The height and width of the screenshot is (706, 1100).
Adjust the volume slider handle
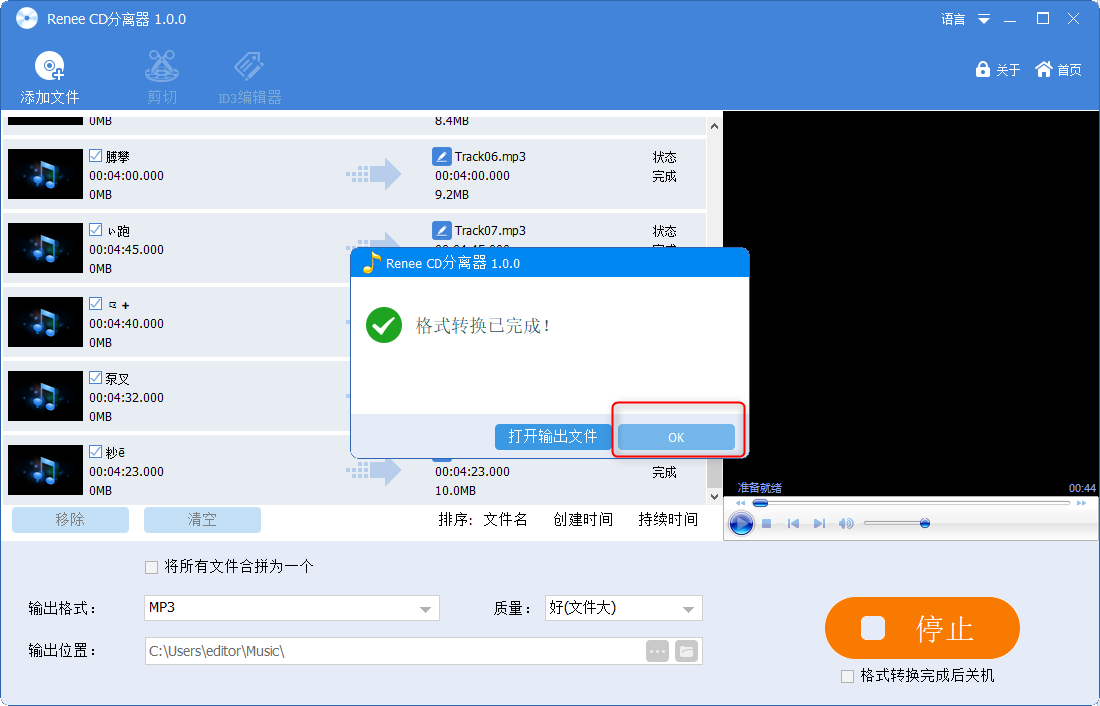click(925, 523)
